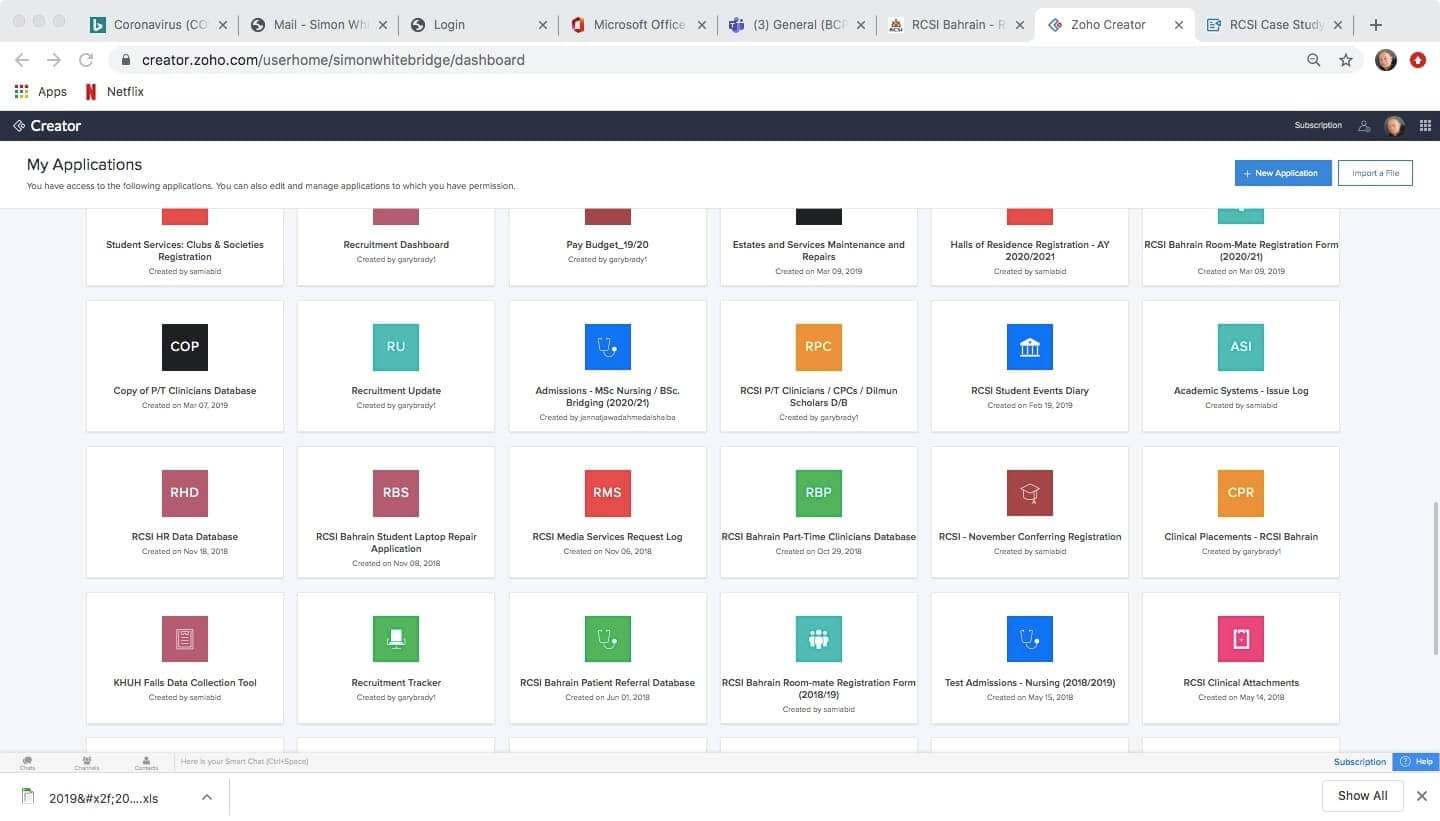Click the New Application button
Image resolution: width=1440 pixels, height=821 pixels.
(x=1283, y=173)
